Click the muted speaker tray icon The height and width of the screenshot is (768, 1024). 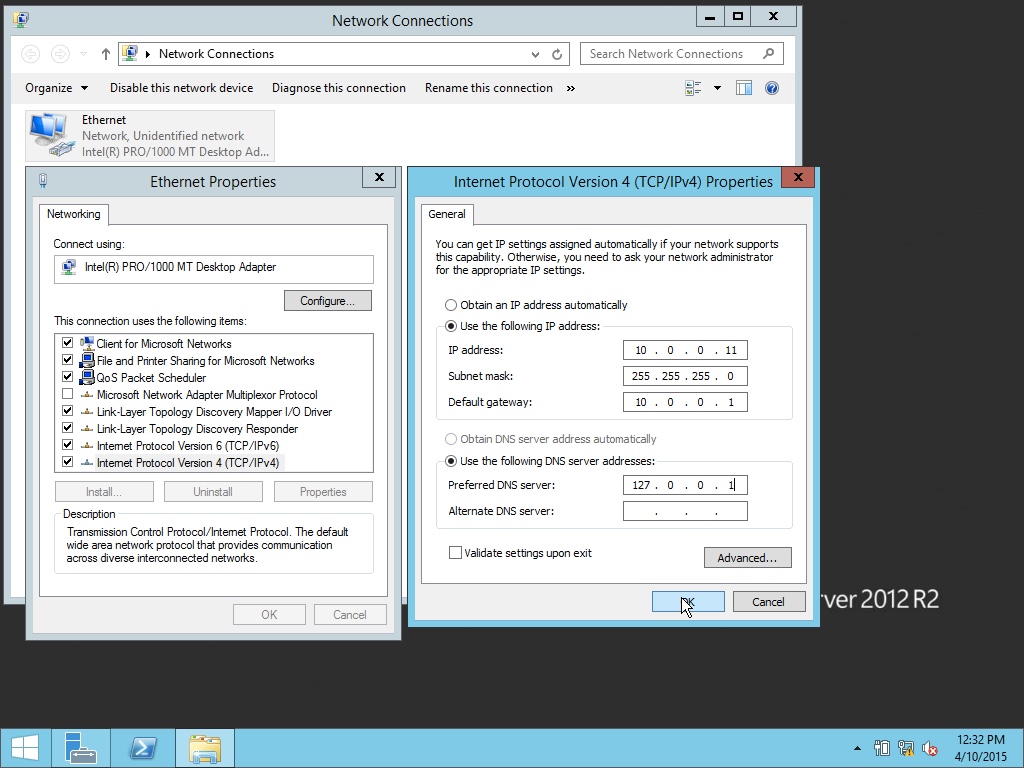point(929,748)
